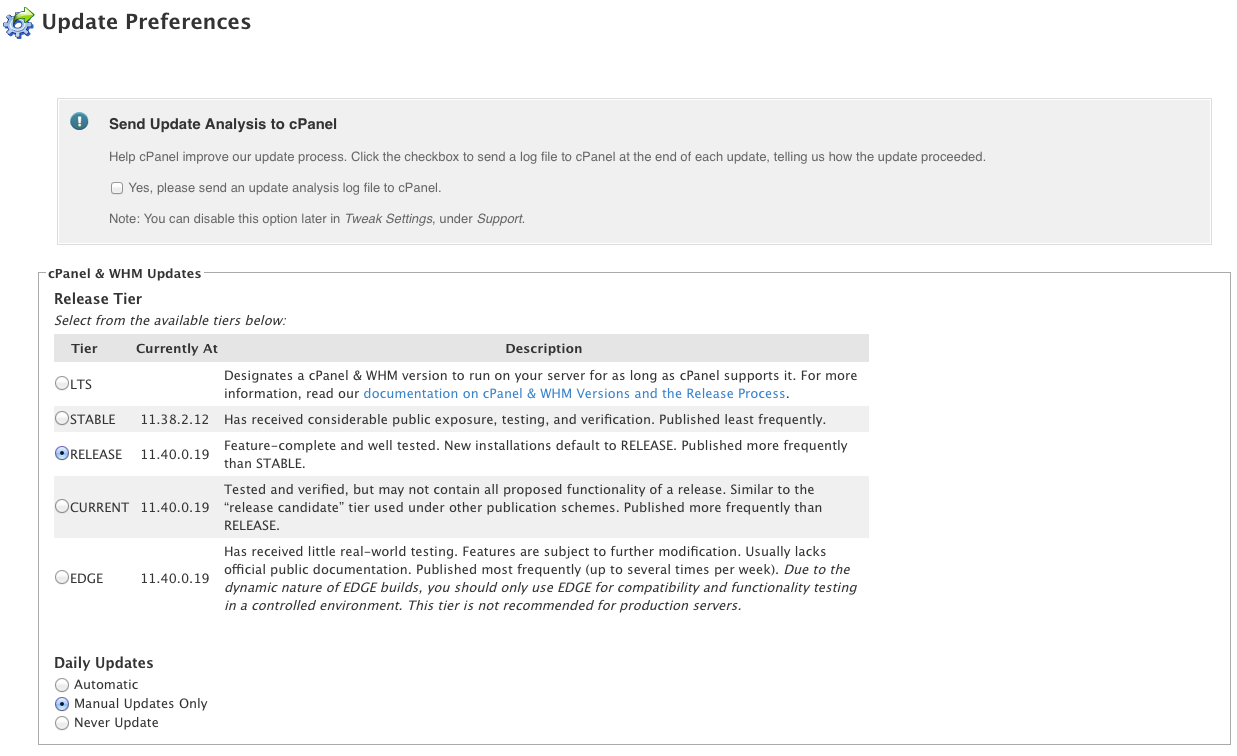Click the RELEASE row version 11.40.0.19
The image size is (1237, 756).
coord(175,455)
